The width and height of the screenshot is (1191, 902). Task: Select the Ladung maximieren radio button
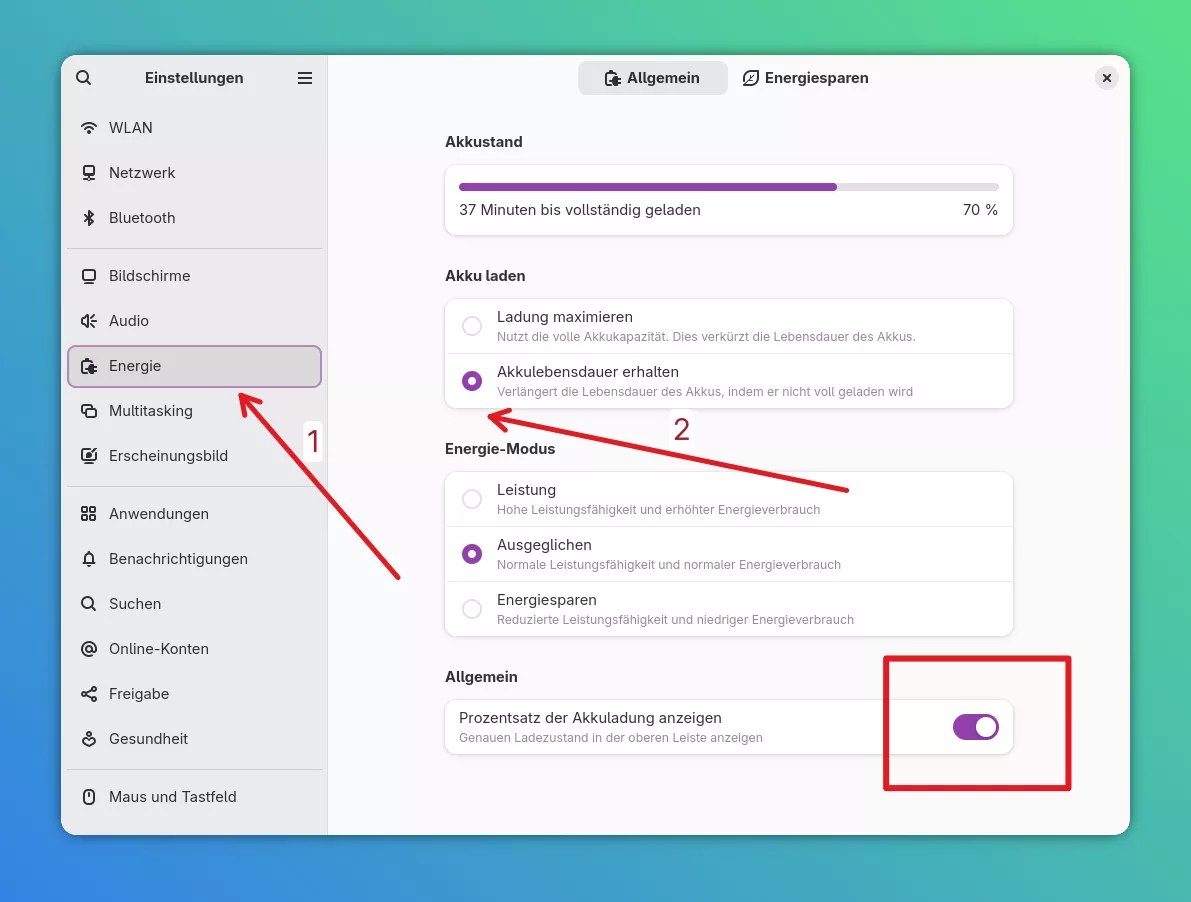472,326
